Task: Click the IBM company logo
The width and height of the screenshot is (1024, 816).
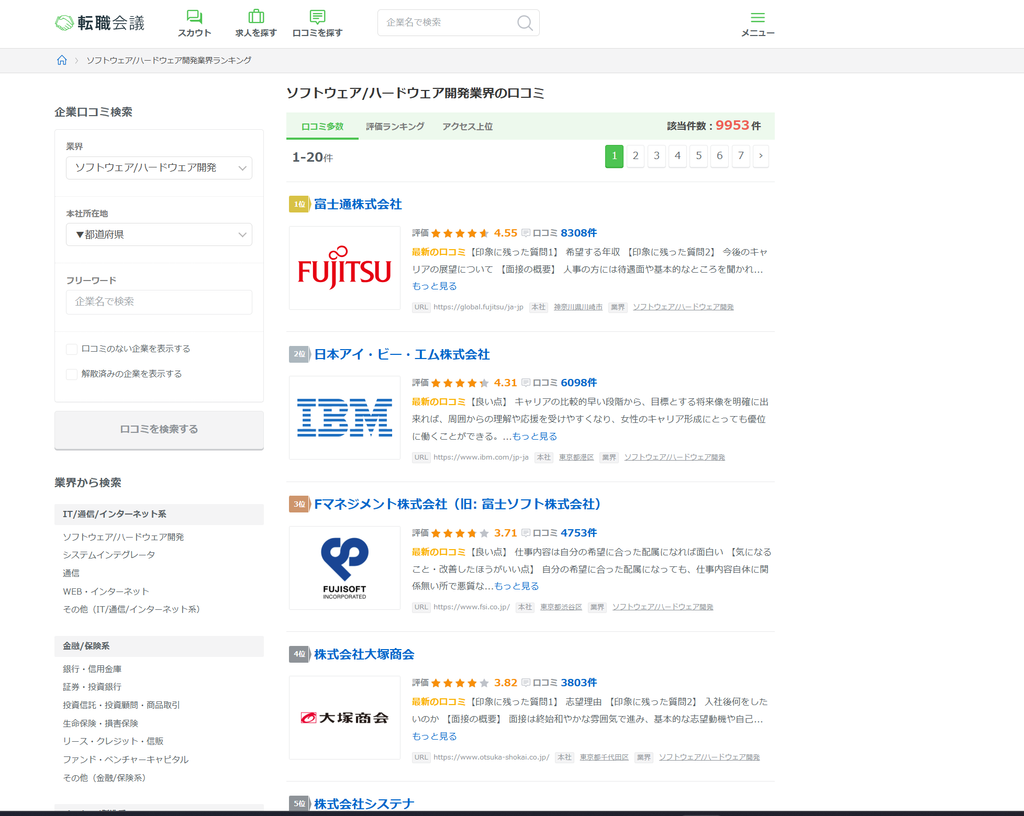Action: (345, 418)
